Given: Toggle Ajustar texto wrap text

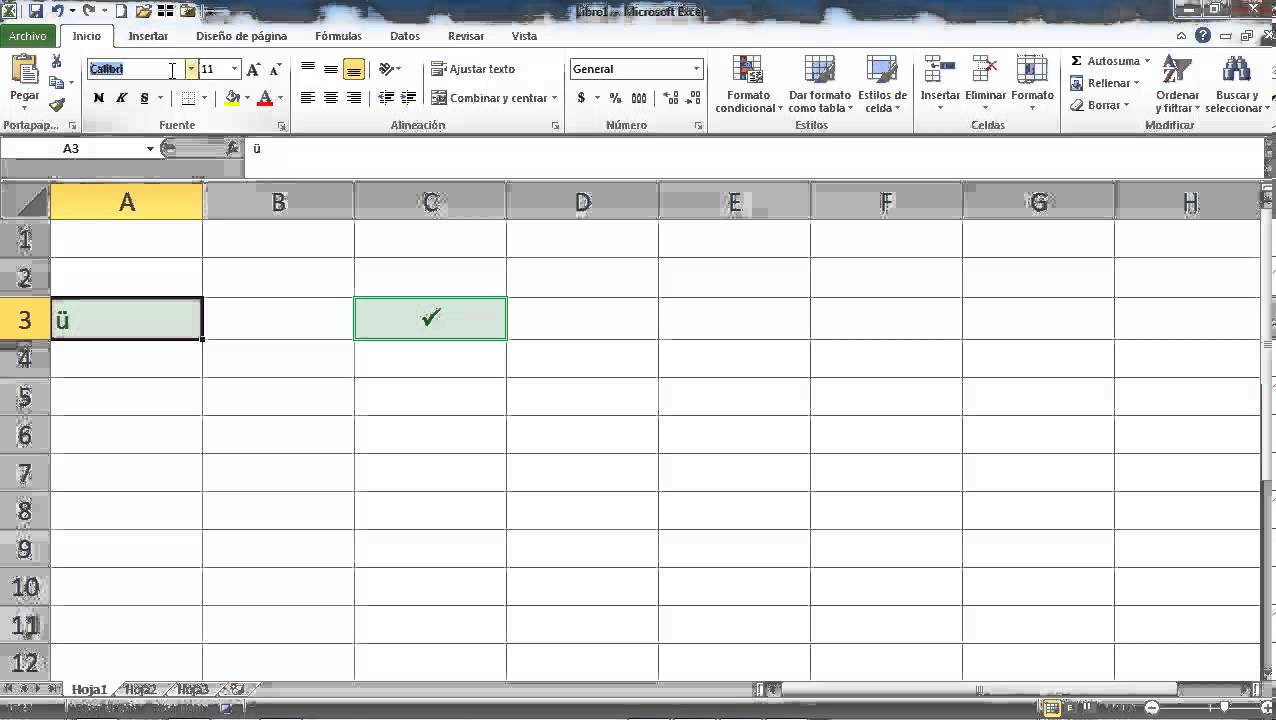Looking at the screenshot, I should [473, 69].
